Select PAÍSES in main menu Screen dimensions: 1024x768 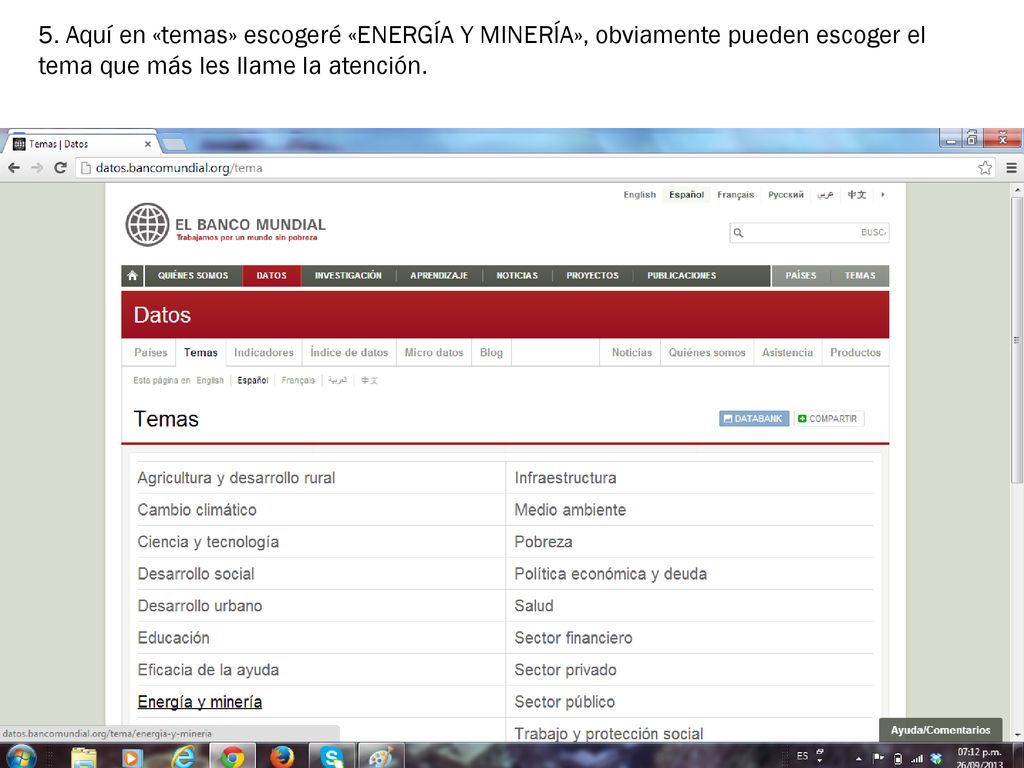click(801, 276)
